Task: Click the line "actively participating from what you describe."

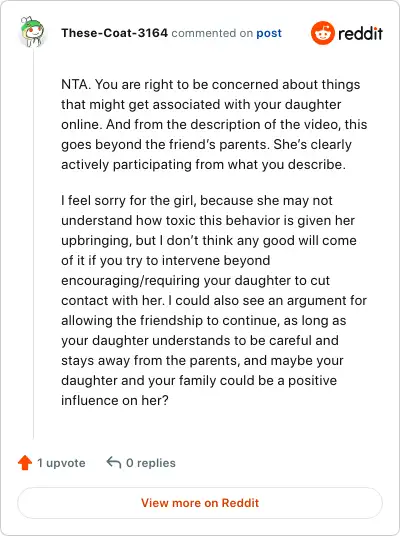Action: (x=203, y=164)
